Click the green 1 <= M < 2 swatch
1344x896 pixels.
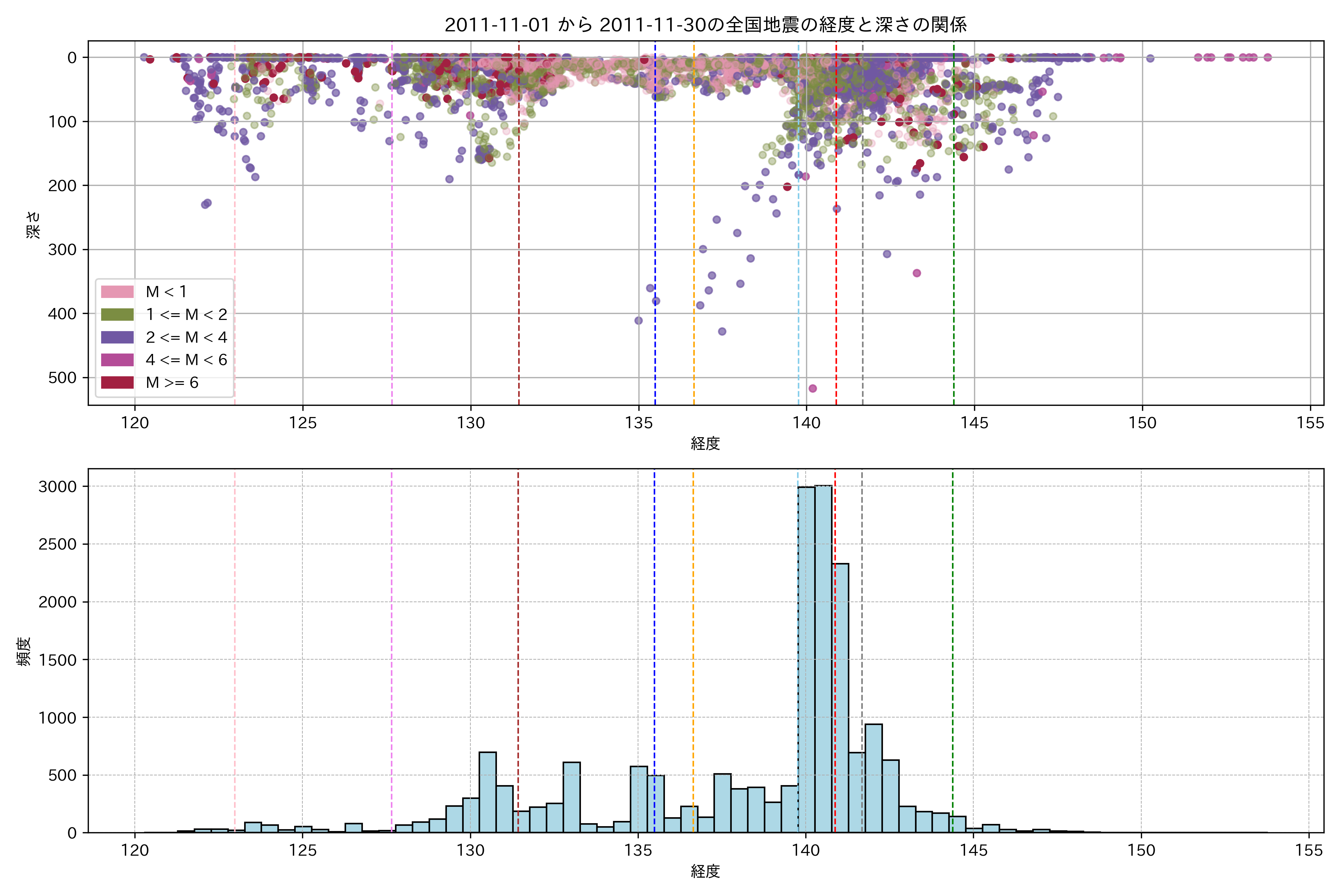click(x=117, y=314)
